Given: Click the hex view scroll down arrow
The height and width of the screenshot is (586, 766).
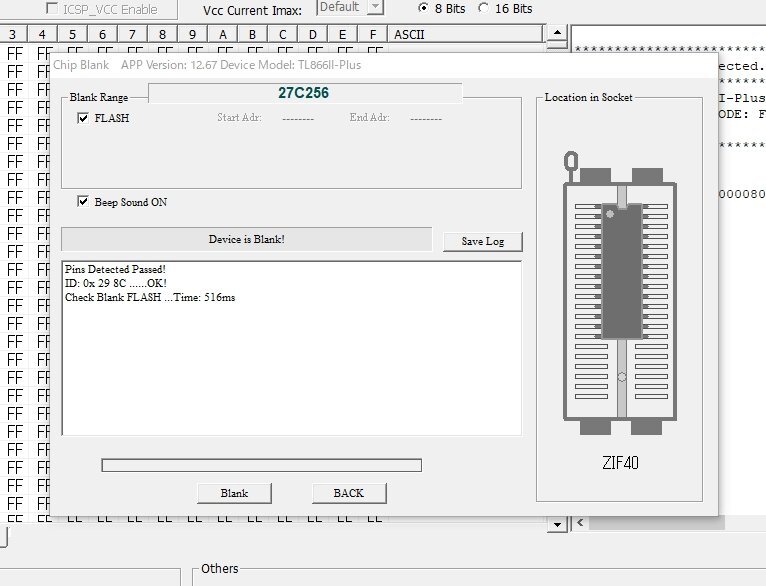Looking at the screenshot, I should pos(558,524).
